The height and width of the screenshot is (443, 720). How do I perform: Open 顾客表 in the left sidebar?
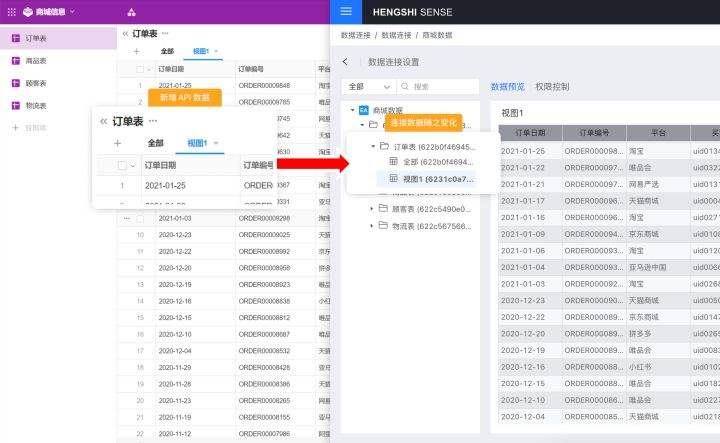(x=36, y=83)
